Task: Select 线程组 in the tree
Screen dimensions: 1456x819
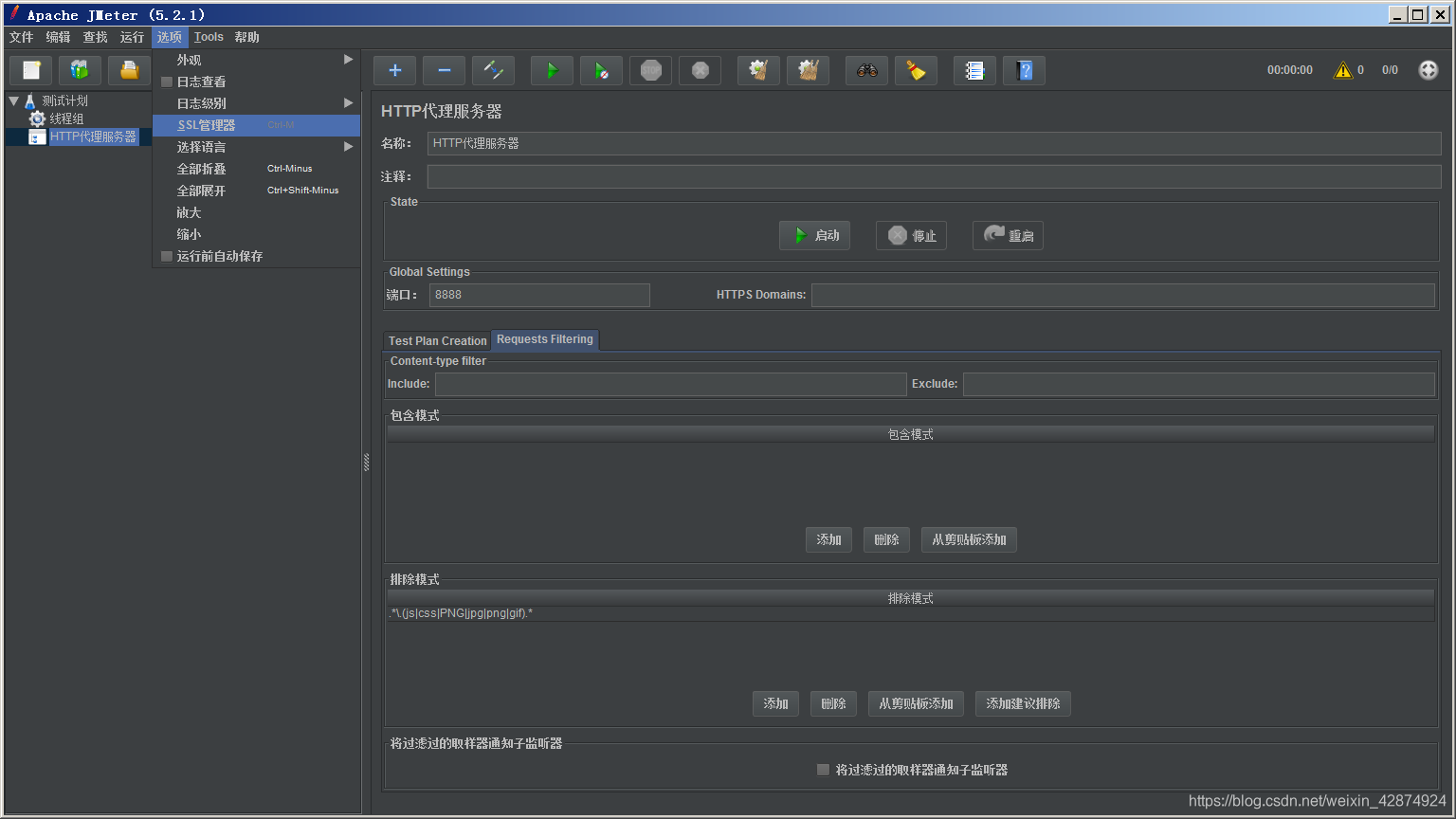Action: [66, 118]
